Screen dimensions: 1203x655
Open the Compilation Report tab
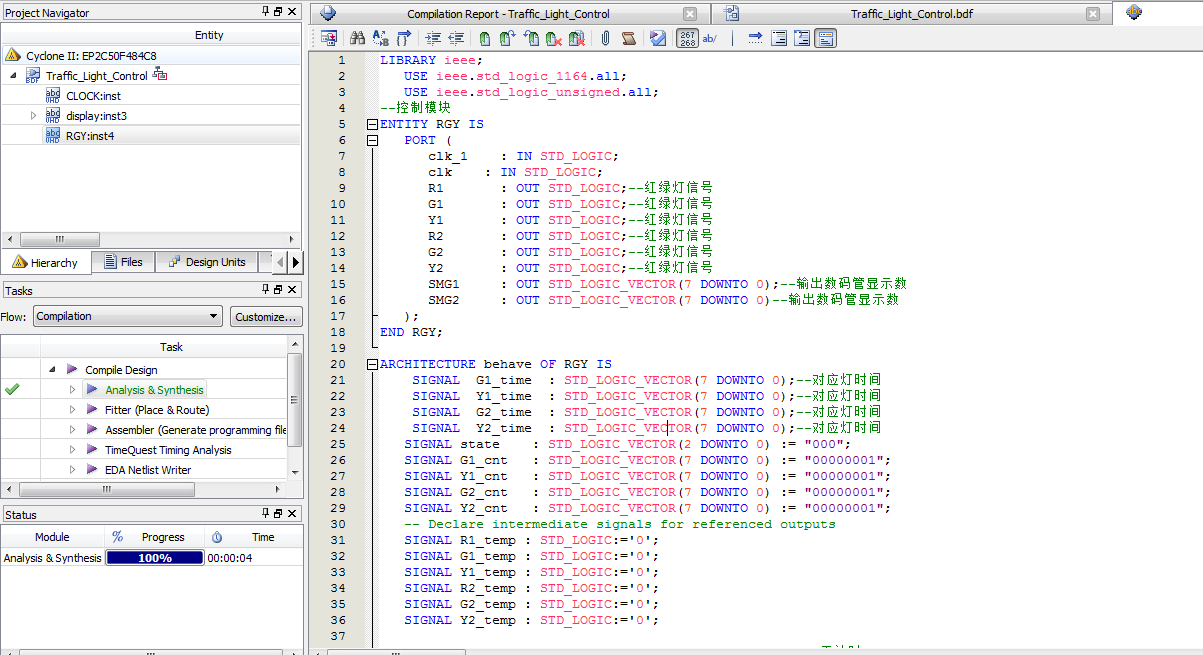[x=508, y=14]
